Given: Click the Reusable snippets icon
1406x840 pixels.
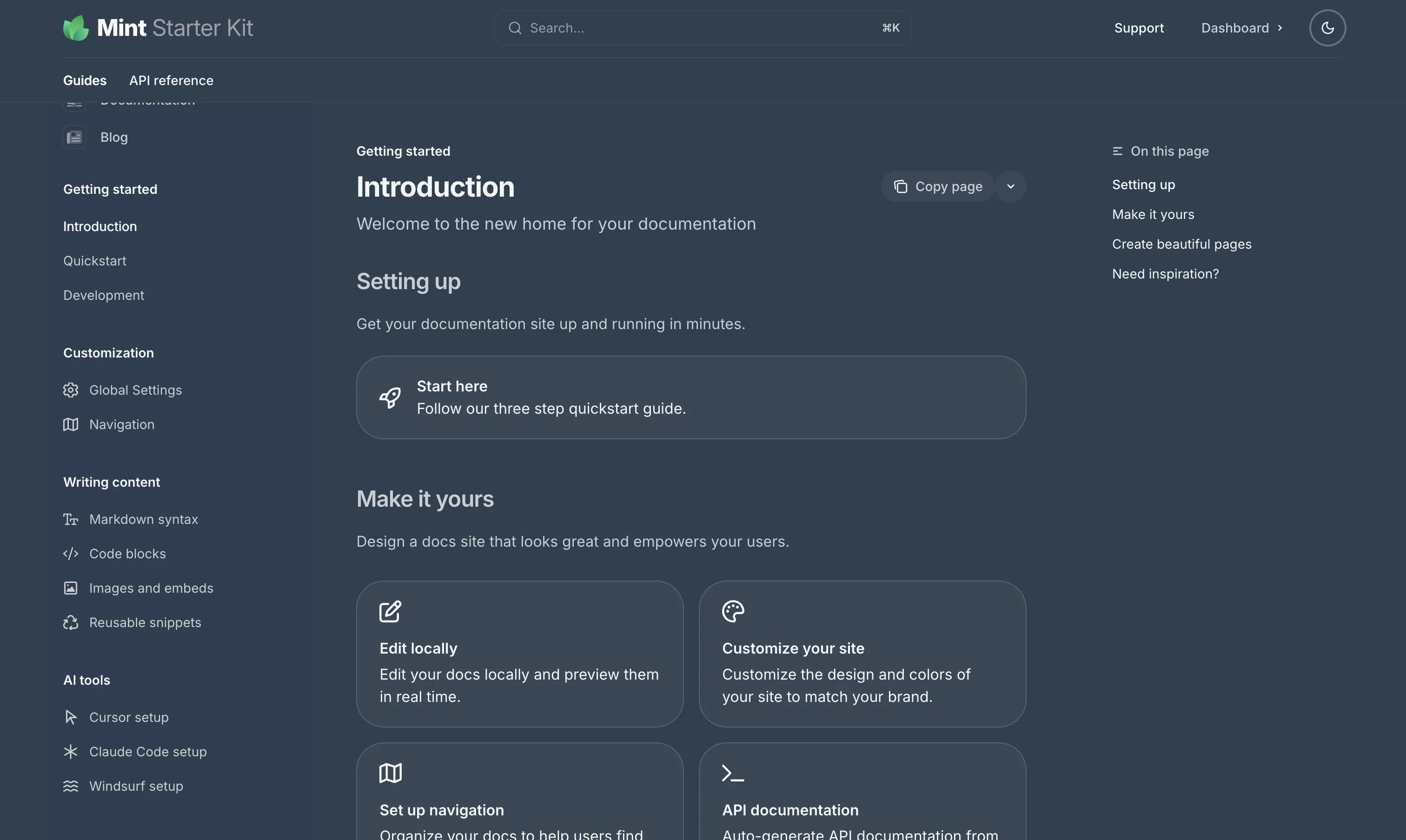Looking at the screenshot, I should (70, 622).
